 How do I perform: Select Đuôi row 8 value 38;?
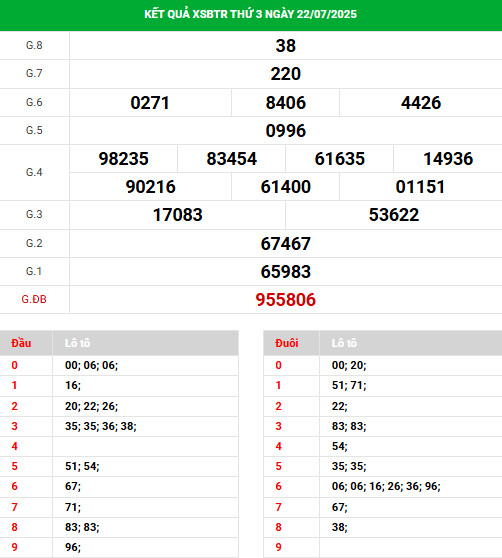click(x=340, y=527)
